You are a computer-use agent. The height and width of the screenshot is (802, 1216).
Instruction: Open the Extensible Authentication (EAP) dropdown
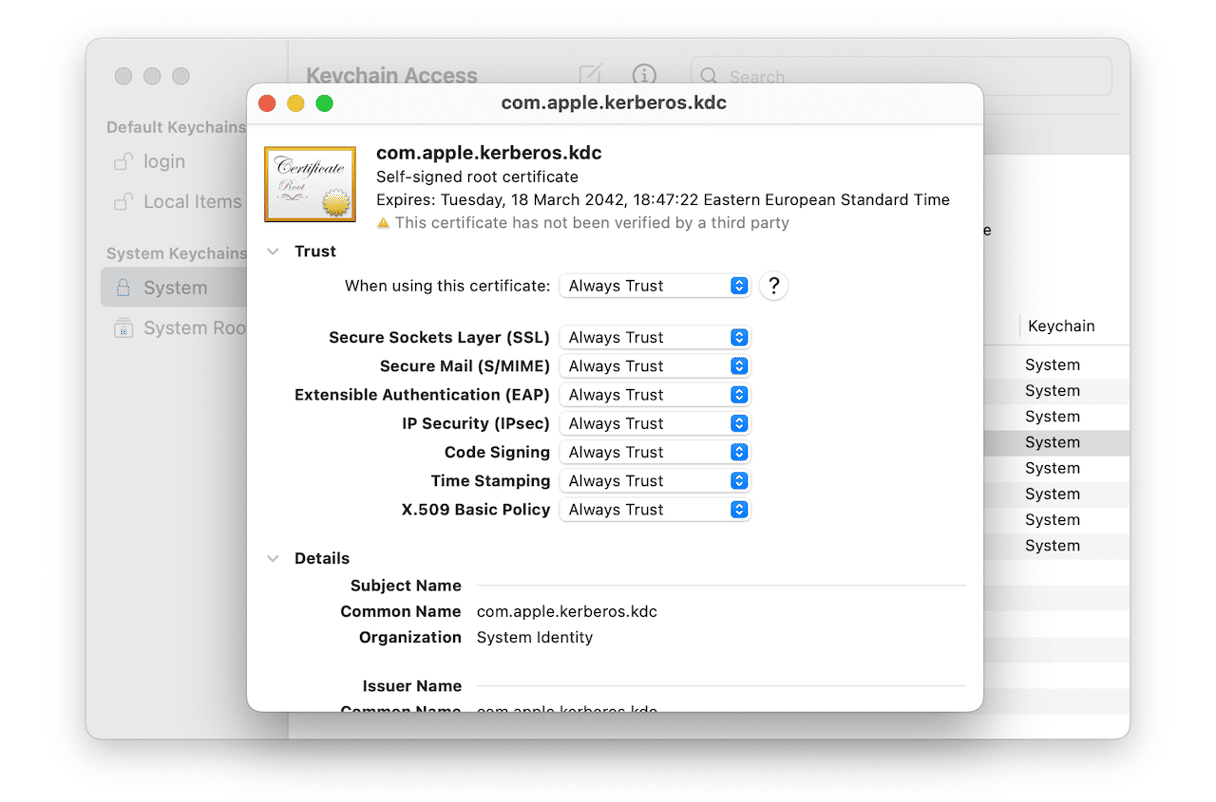pos(654,395)
